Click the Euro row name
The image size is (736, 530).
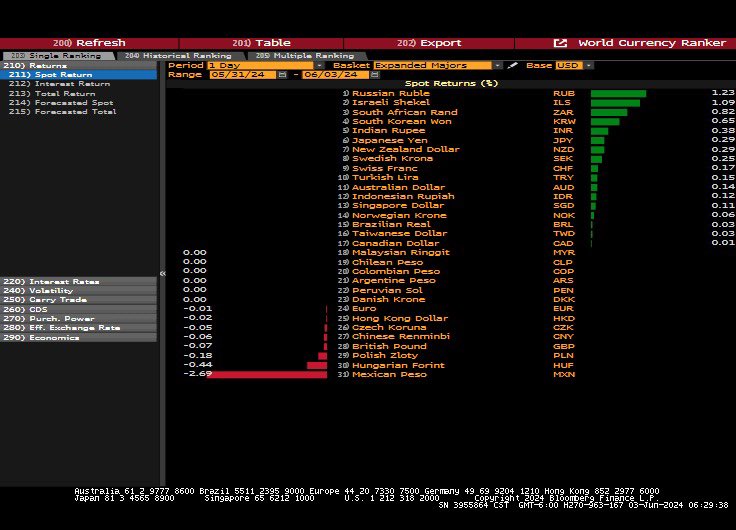[x=364, y=308]
